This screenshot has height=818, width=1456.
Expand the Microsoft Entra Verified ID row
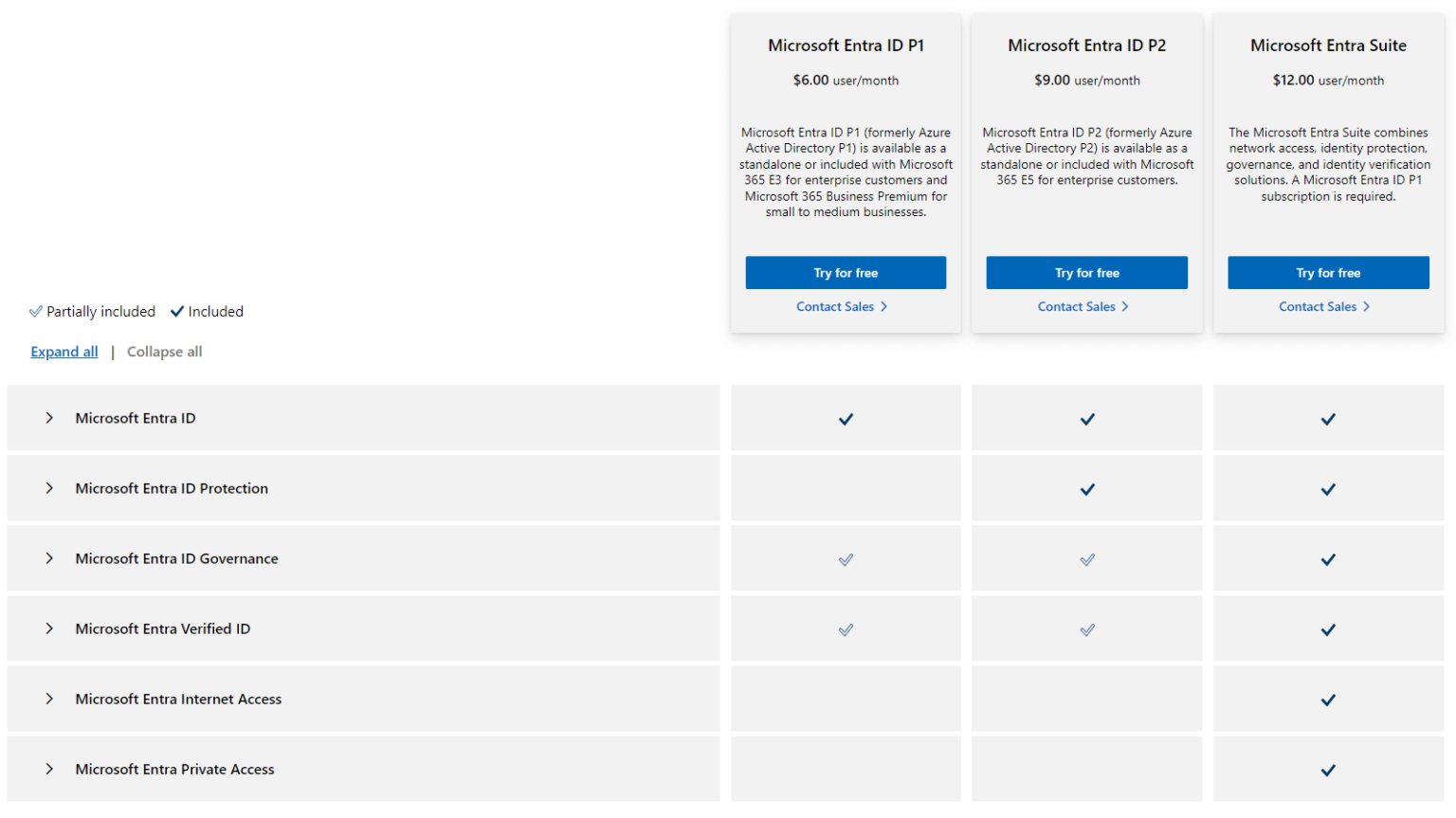tap(50, 628)
